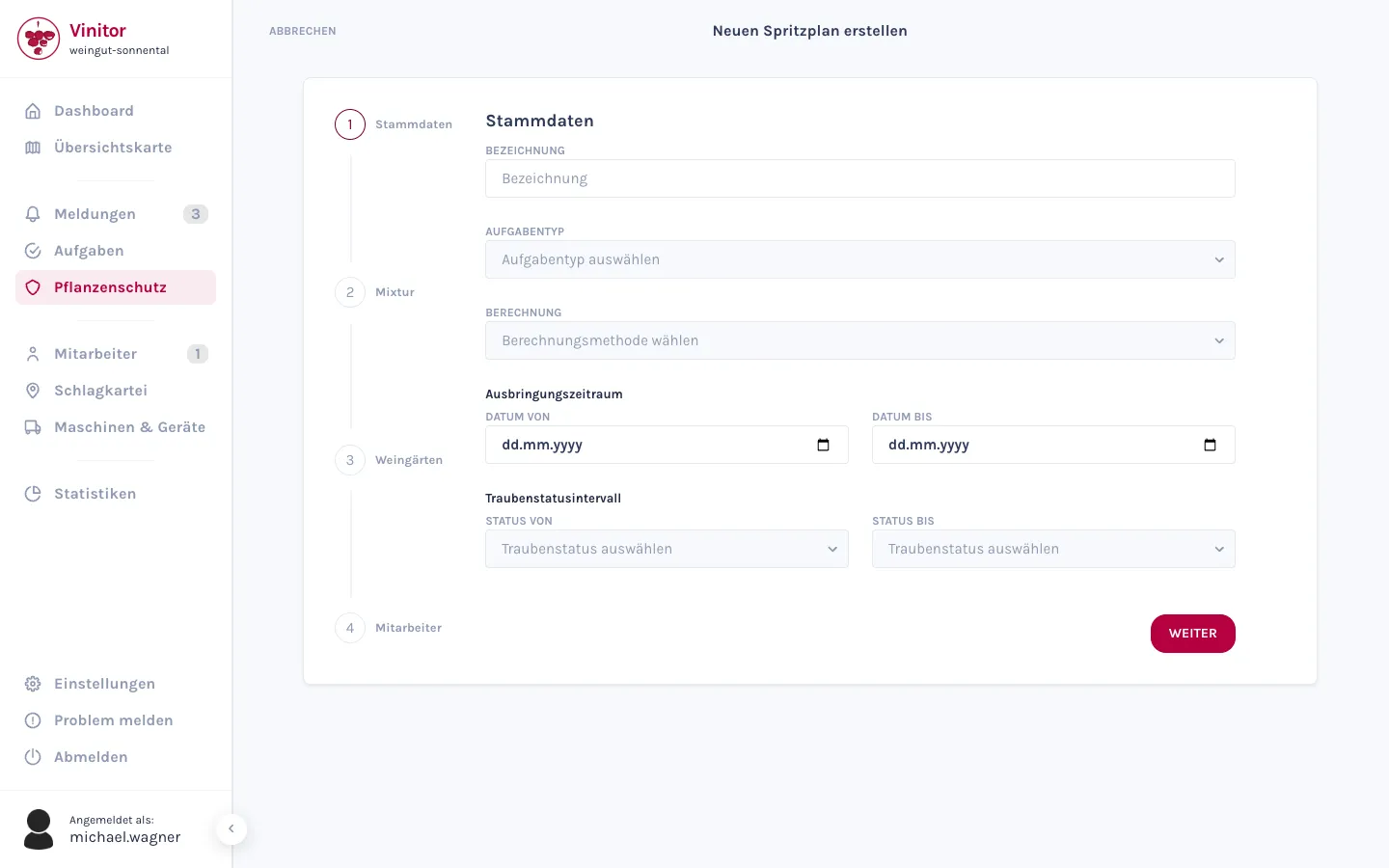The width and height of the screenshot is (1389, 868).
Task: Click the user avatar of michael.wagner
Action: click(x=39, y=829)
